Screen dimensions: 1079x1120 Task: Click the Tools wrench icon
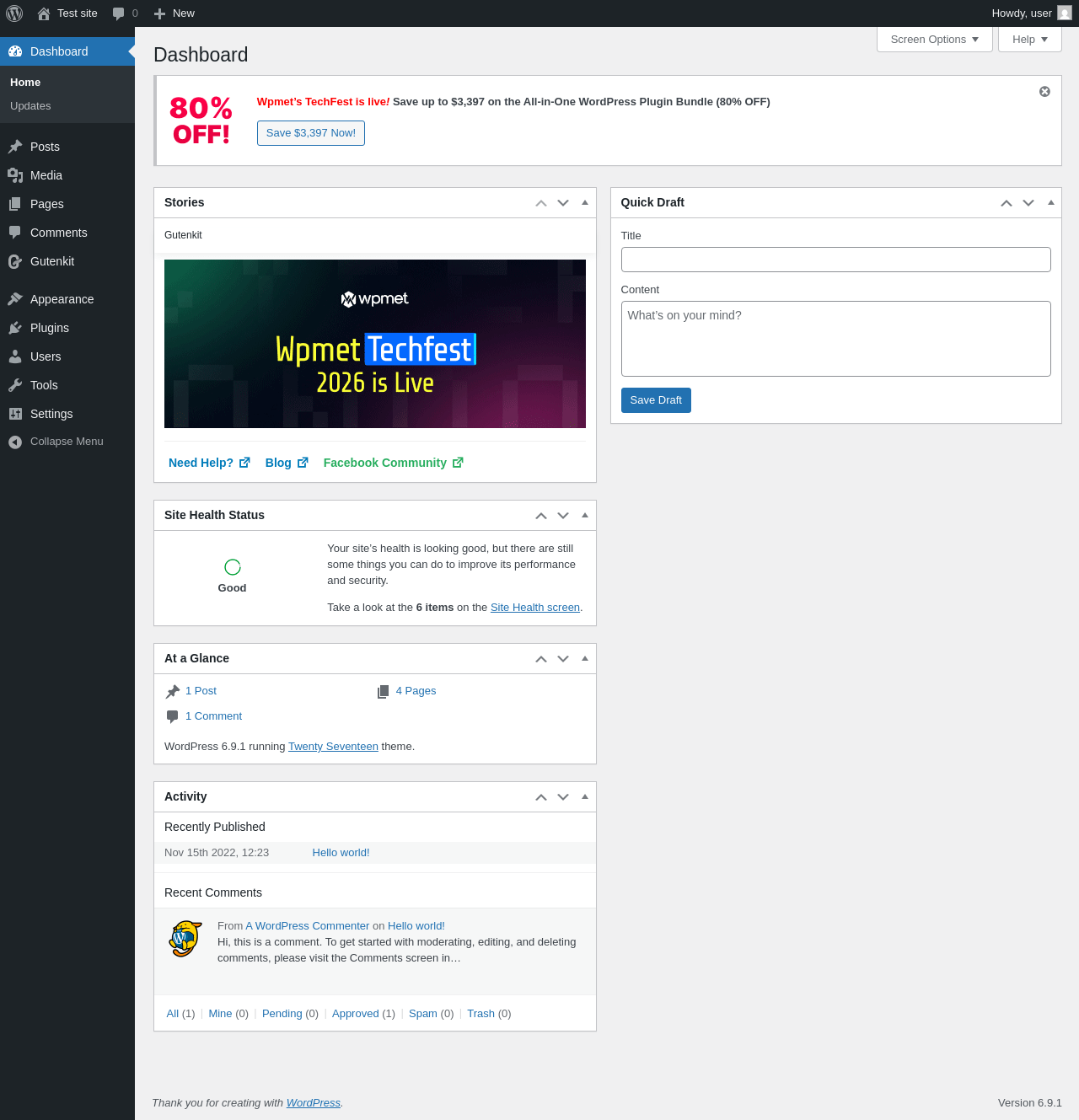pyautogui.click(x=15, y=385)
